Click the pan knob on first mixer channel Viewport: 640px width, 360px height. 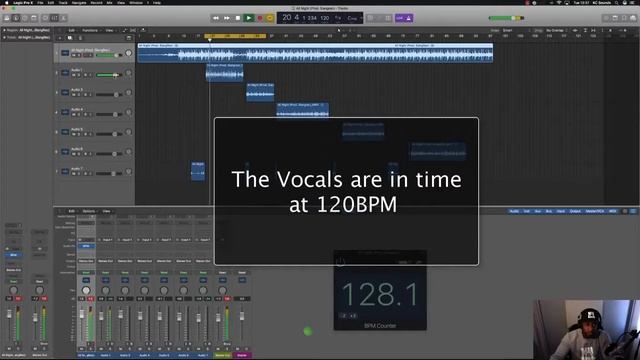pyautogui.click(x=86, y=290)
